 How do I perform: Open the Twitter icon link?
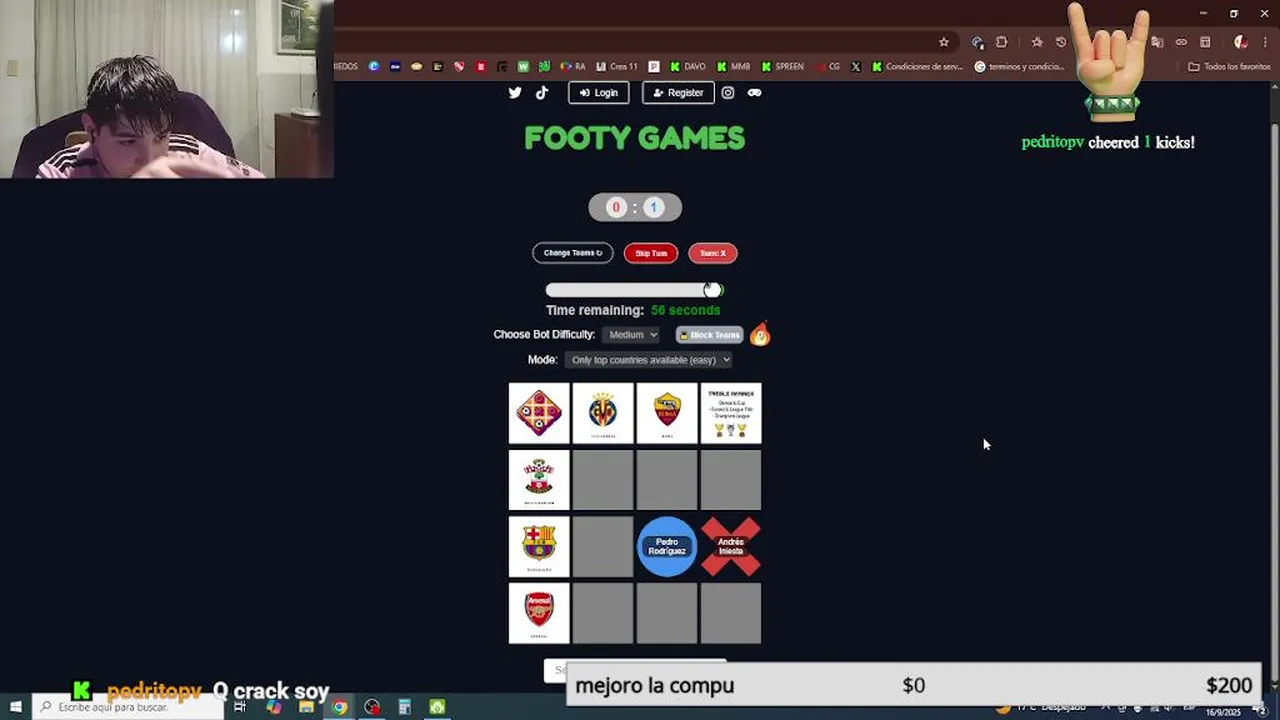515,92
